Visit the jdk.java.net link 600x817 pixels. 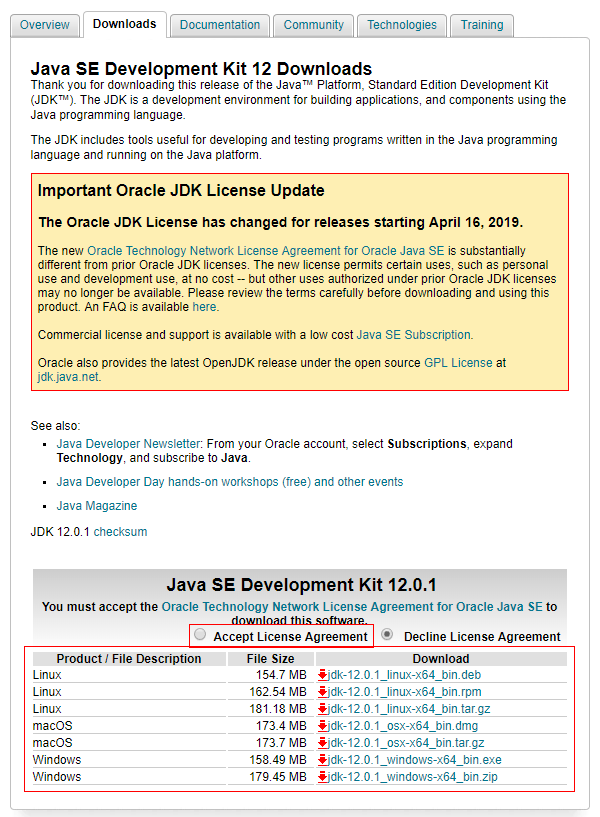[x=68, y=377]
